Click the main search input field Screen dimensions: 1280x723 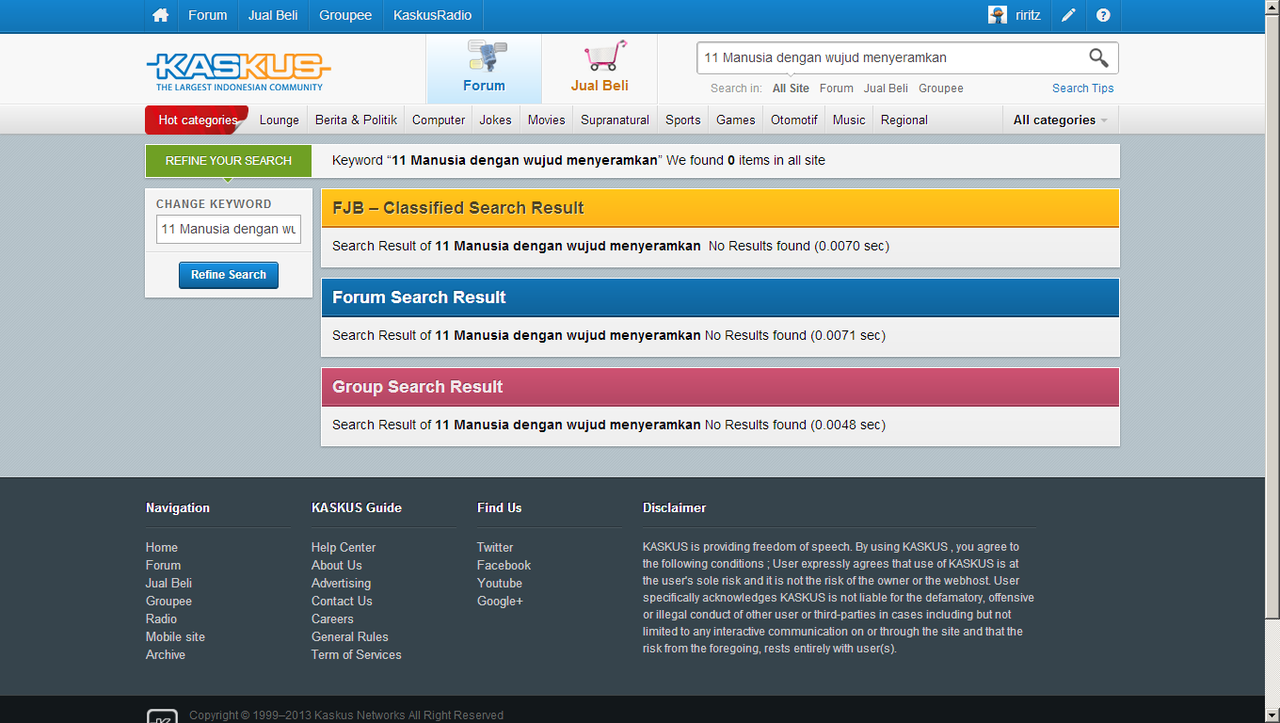coord(890,58)
